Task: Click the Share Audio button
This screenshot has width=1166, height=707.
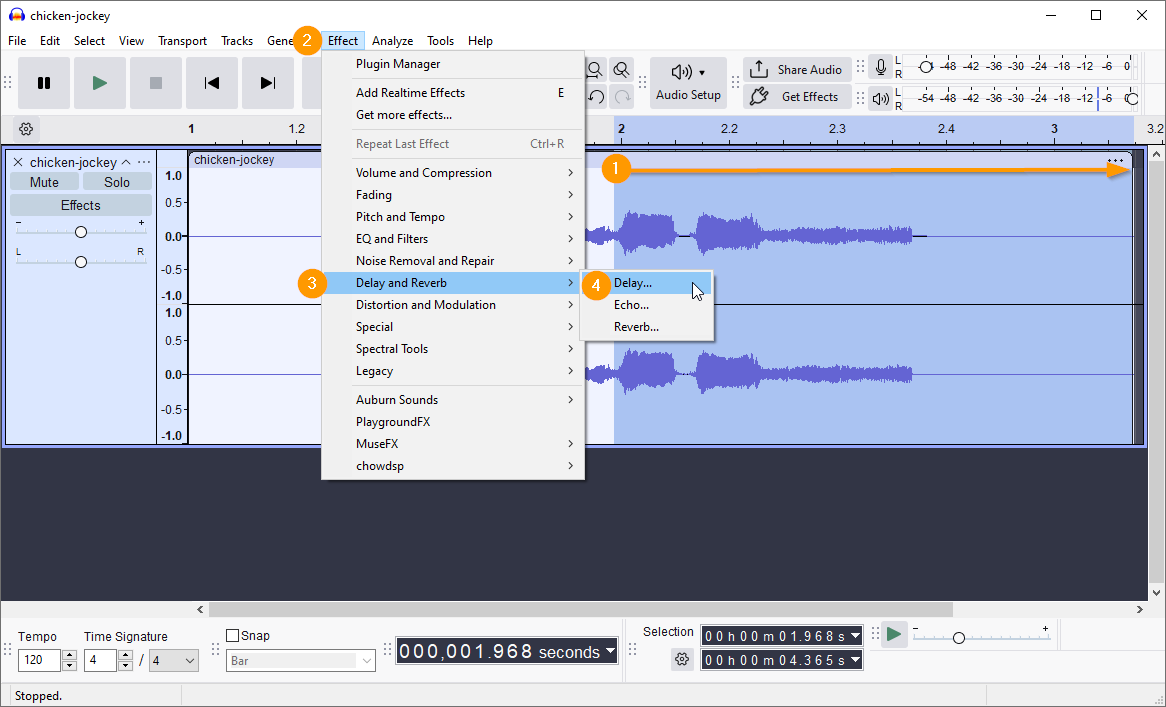Action: point(797,69)
